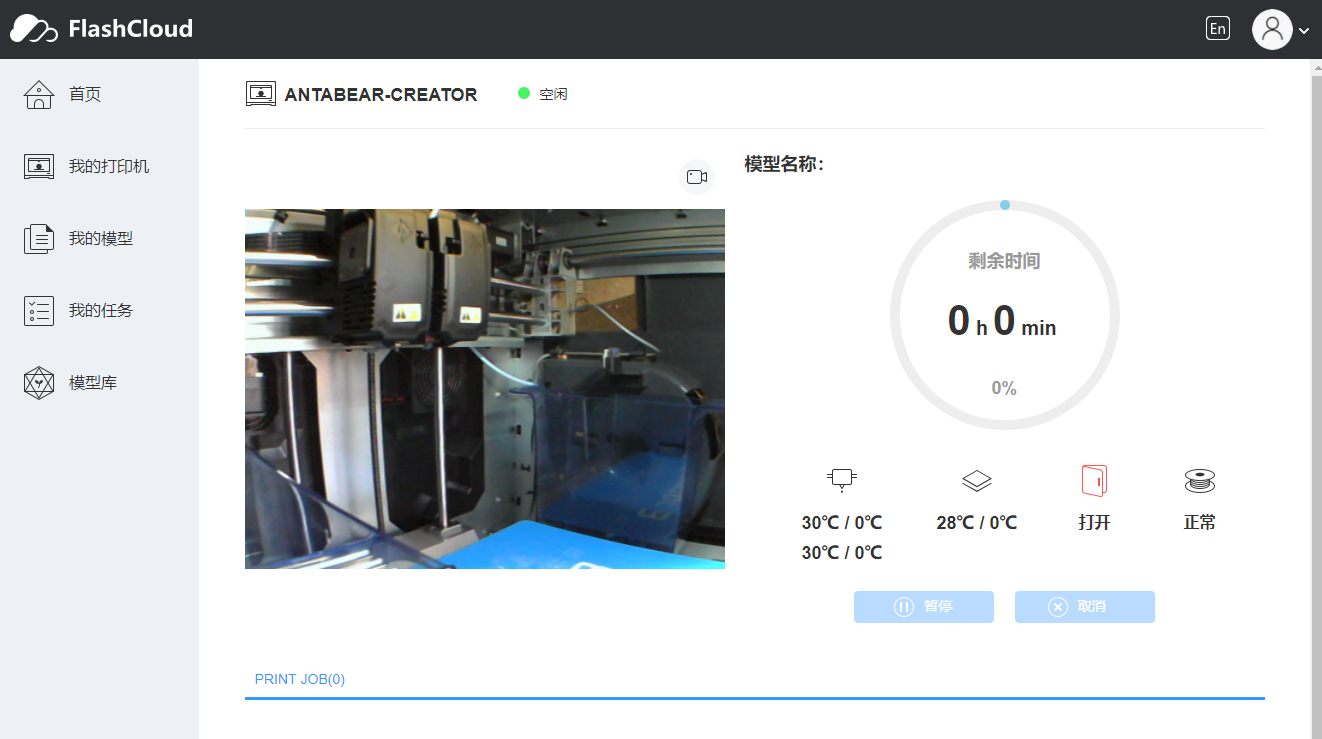Click the 取消 cancel button
This screenshot has width=1322, height=739.
[x=1085, y=607]
